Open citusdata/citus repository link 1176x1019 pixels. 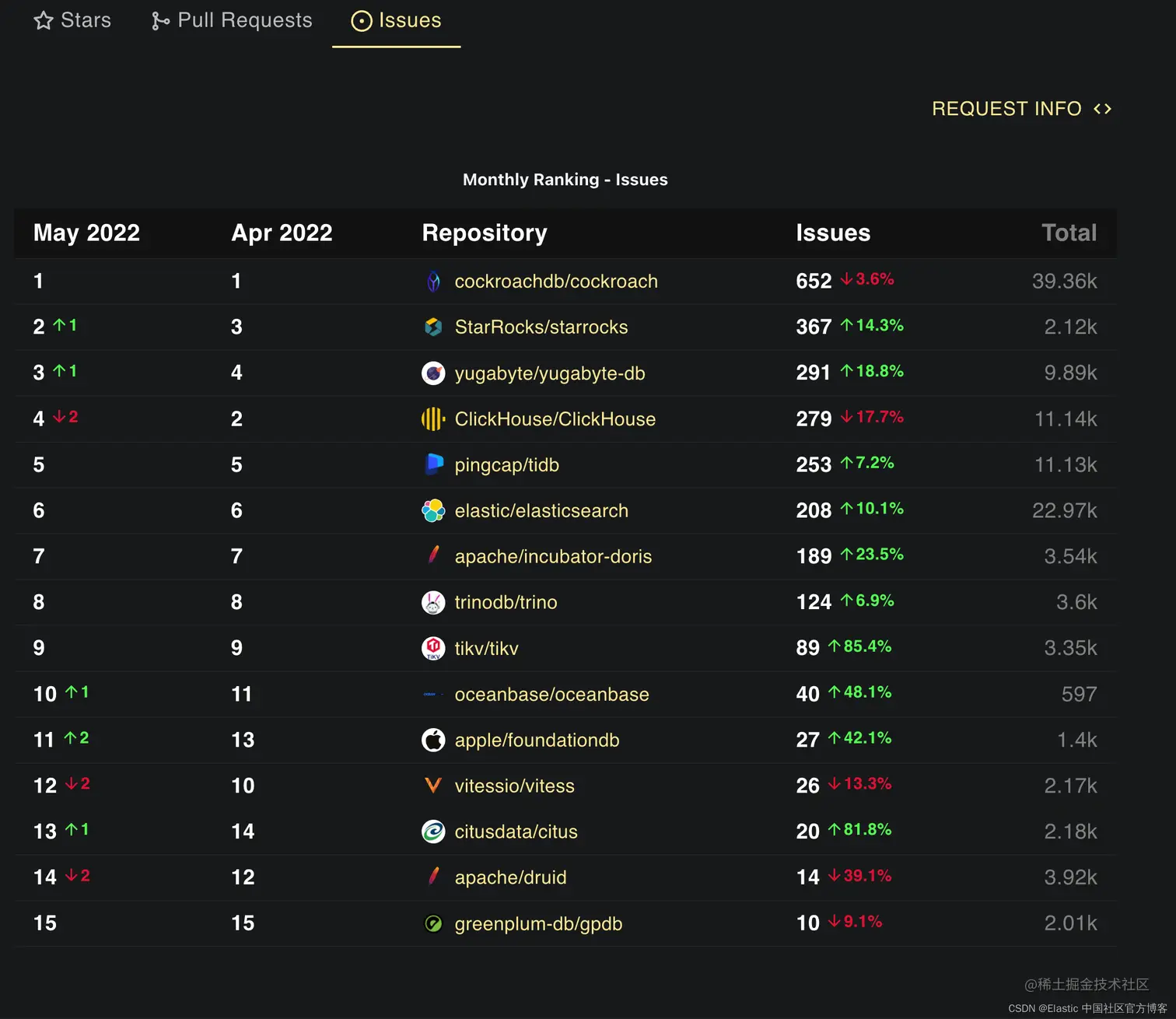(x=516, y=832)
